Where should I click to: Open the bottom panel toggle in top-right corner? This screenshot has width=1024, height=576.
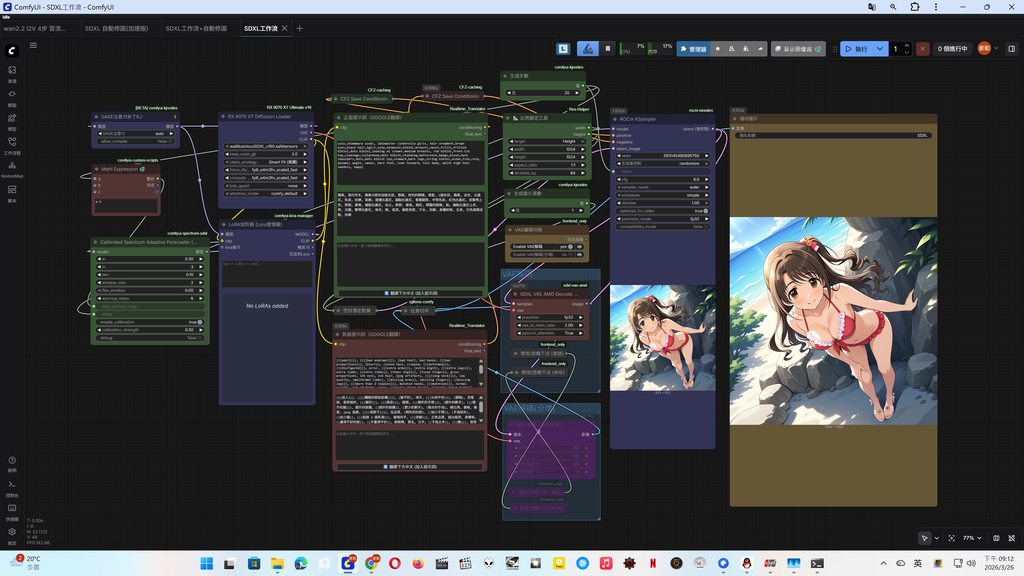pos(1012,49)
